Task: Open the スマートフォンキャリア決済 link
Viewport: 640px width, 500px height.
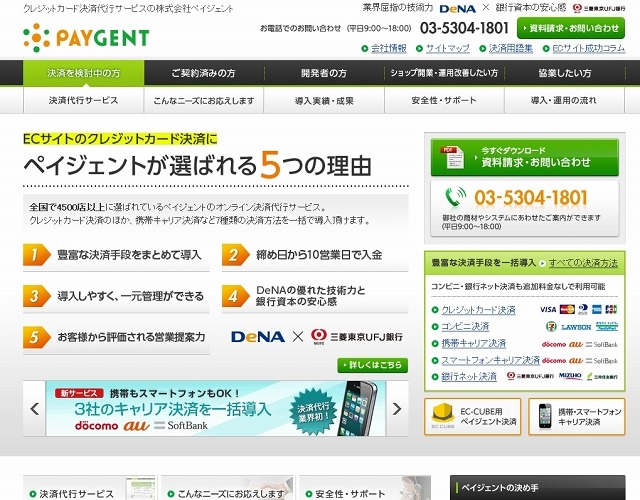Action: click(491, 360)
